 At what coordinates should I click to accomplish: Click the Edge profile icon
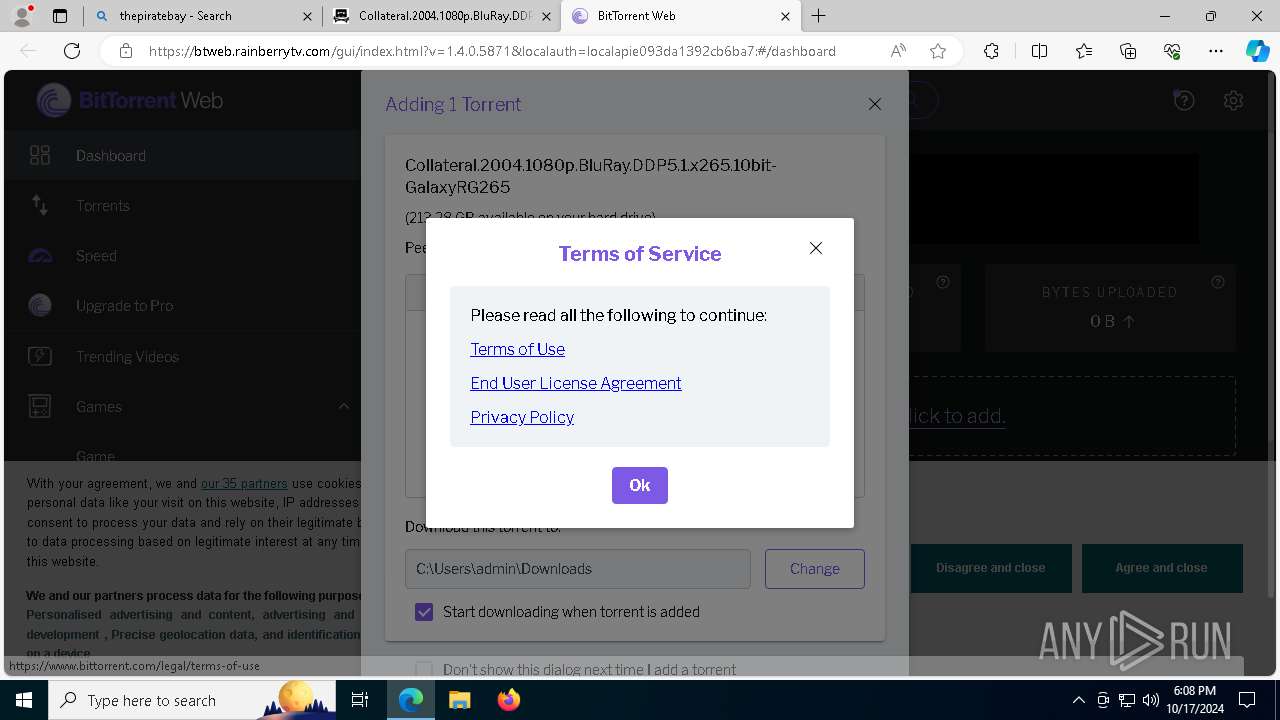click(x=22, y=16)
